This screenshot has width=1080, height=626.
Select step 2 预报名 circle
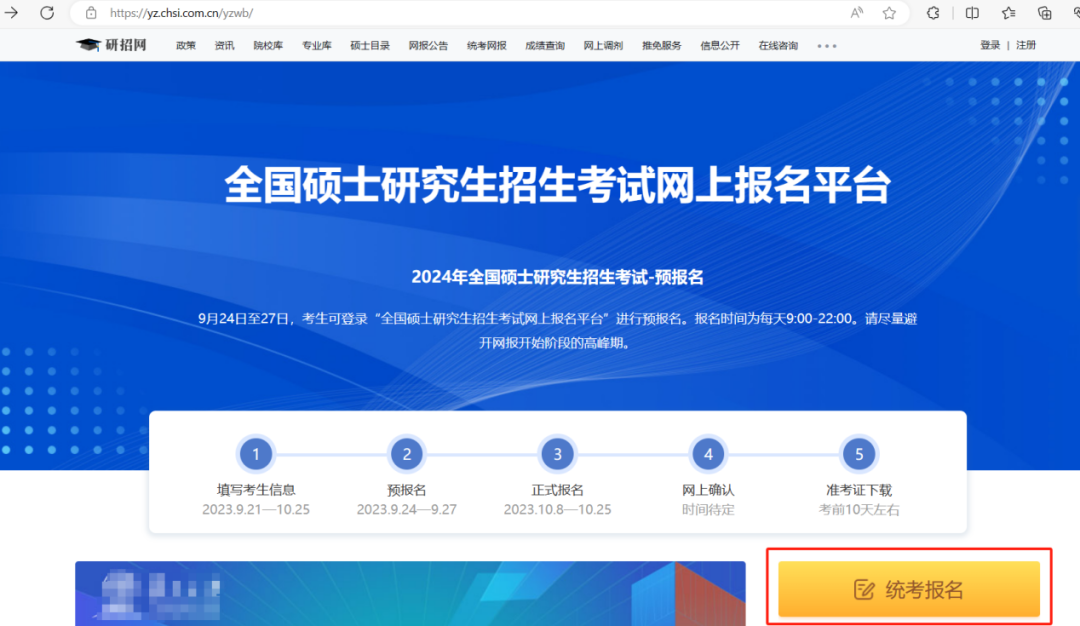pos(406,455)
